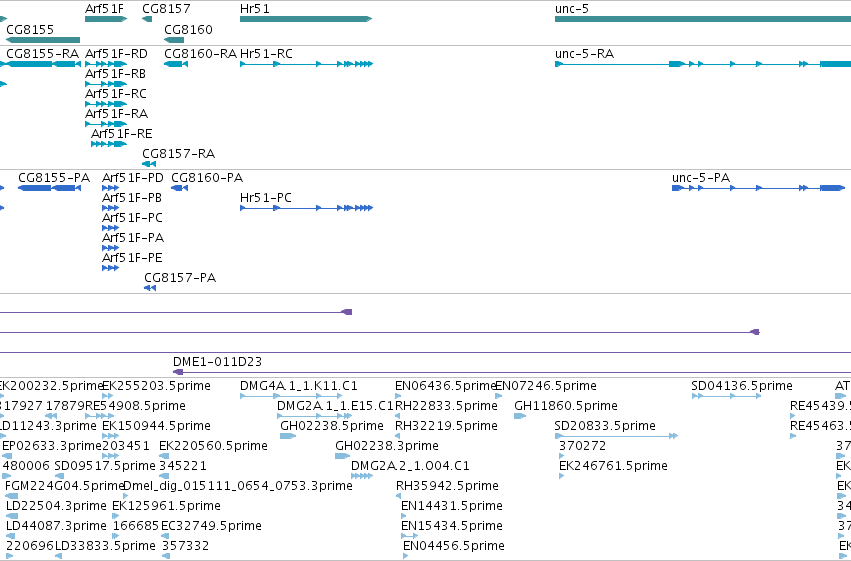851x561 pixels.
Task: Select transcript Arf51F-RB
Action: [x=106, y=84]
